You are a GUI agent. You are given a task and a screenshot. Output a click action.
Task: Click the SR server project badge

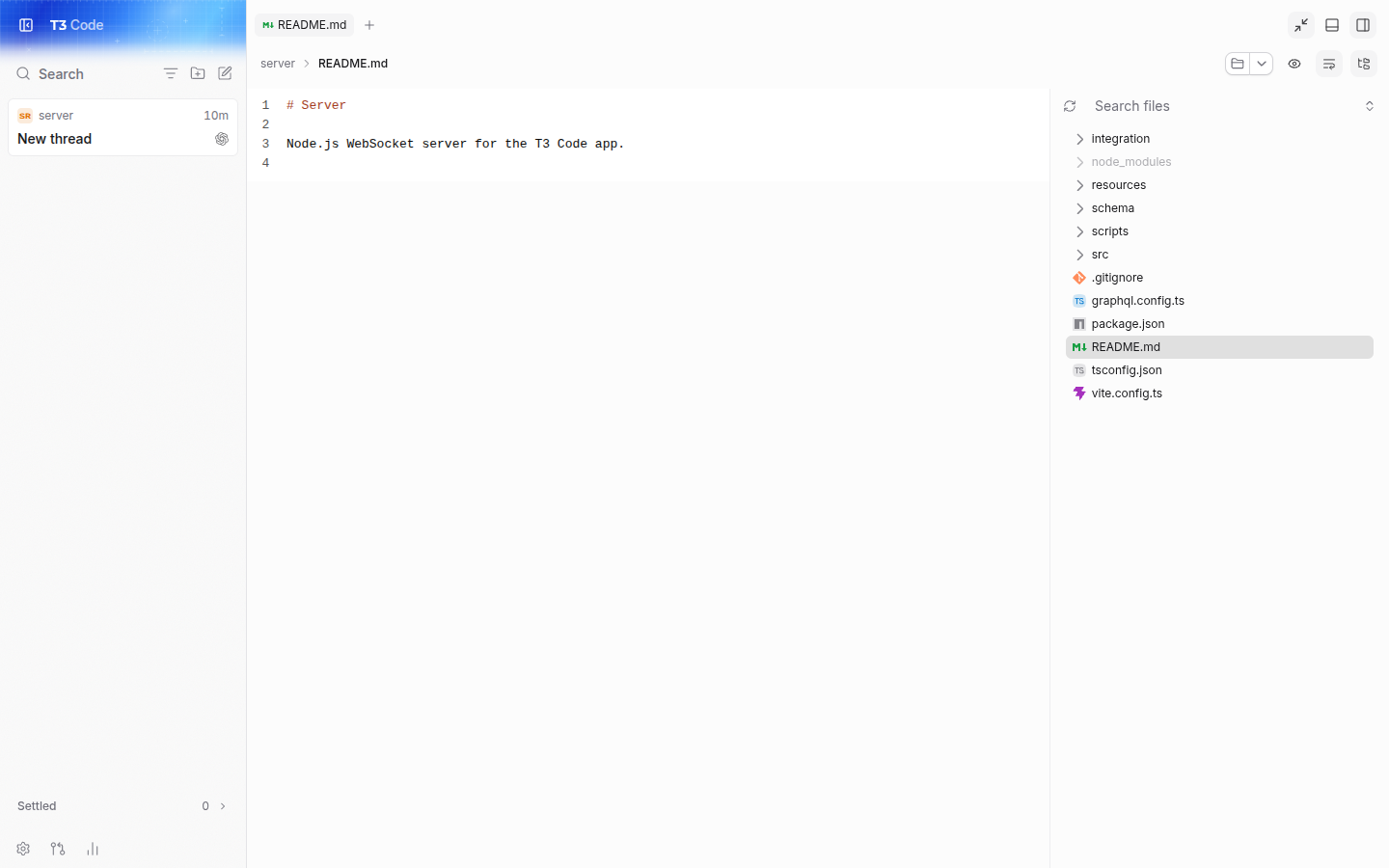[25, 116]
